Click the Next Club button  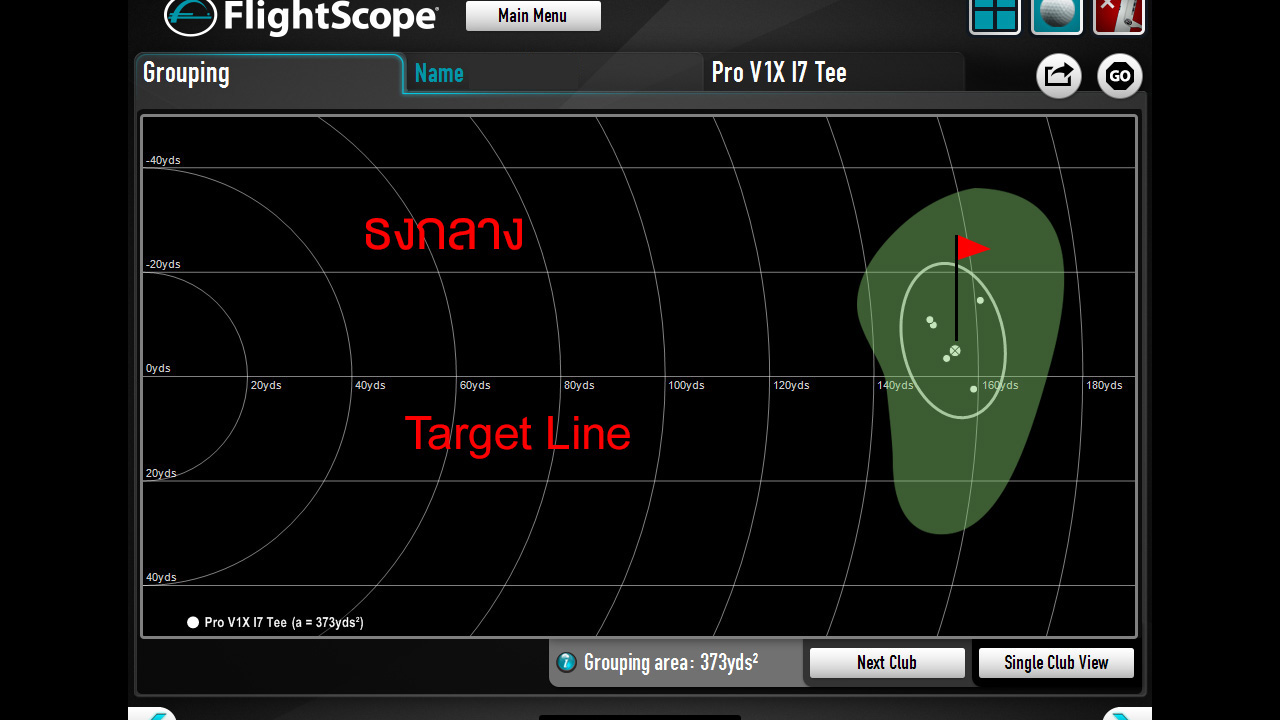coord(887,663)
